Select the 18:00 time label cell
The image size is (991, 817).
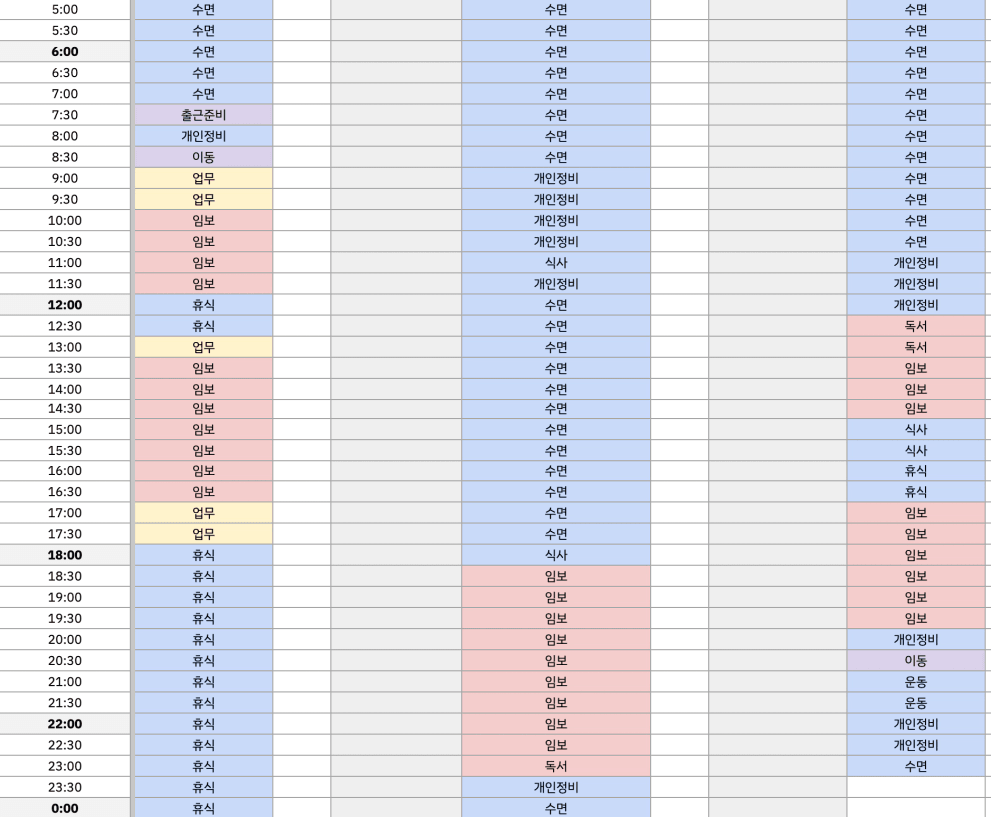[65, 555]
